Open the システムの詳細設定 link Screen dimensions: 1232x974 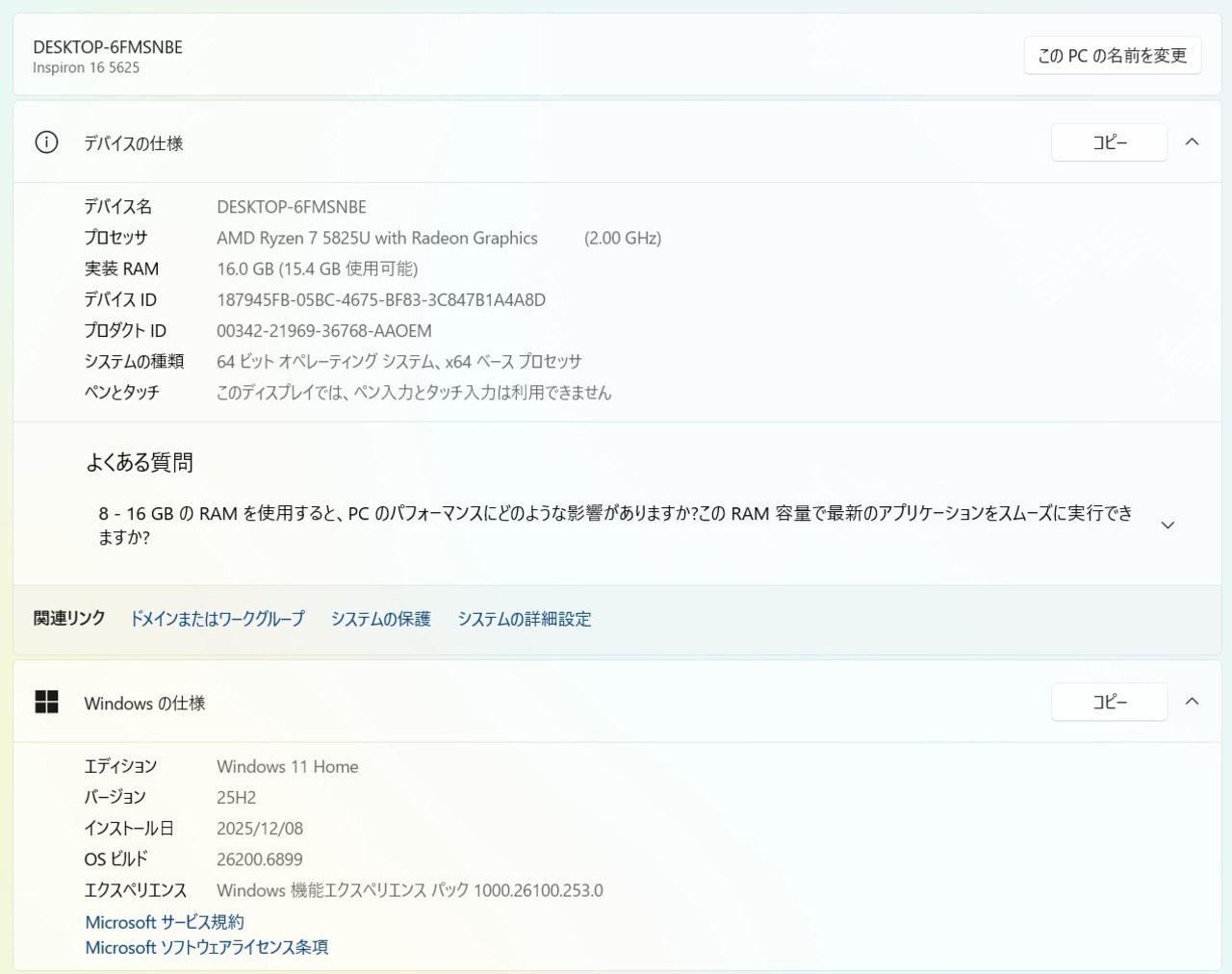point(524,619)
